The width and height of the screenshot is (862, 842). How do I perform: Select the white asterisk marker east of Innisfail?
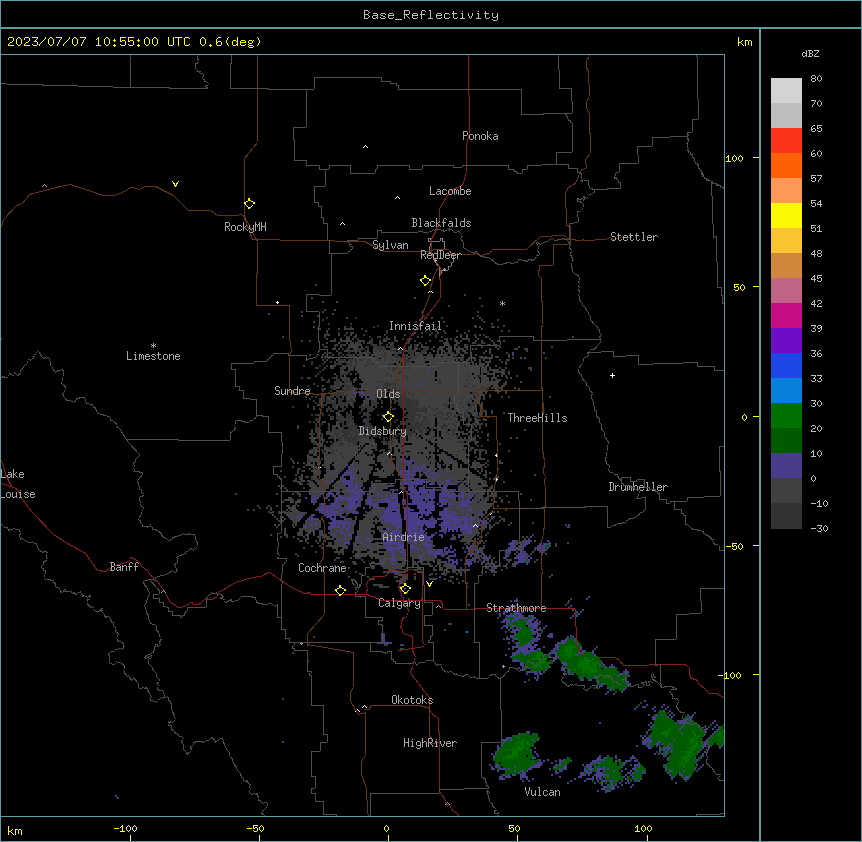502,303
